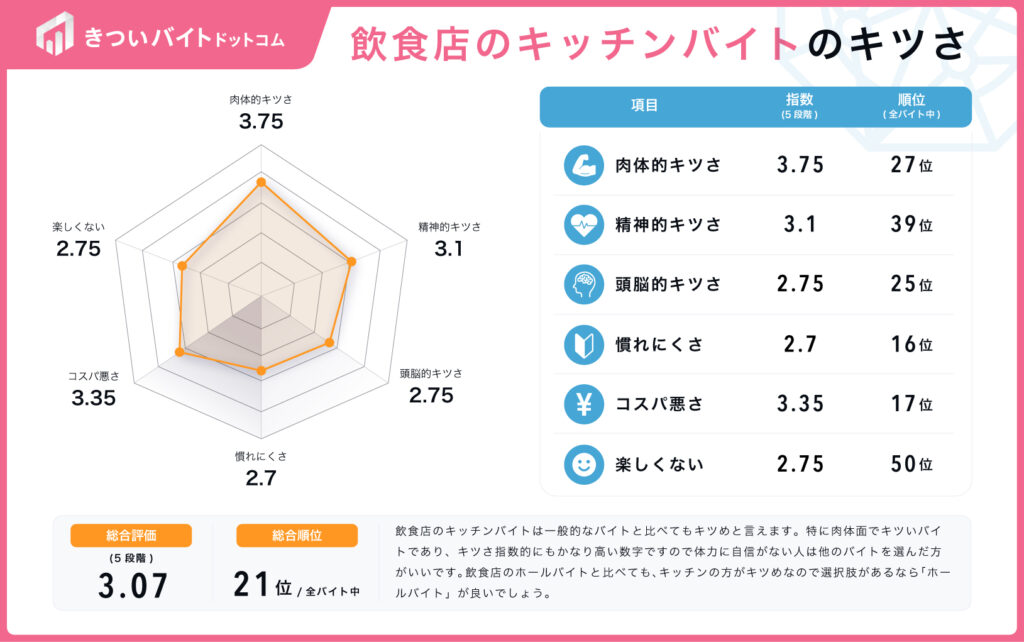Select the 指数 column header

click(x=799, y=106)
